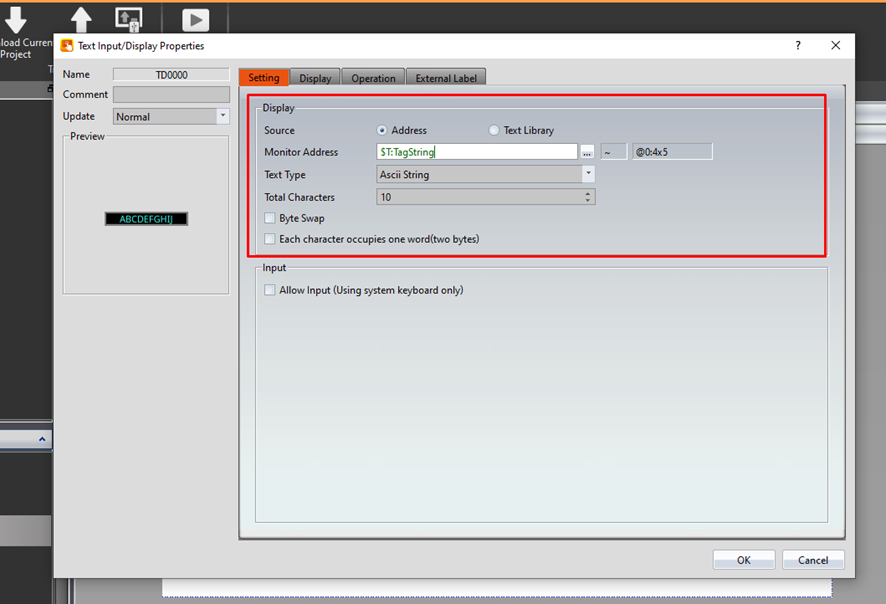Click the play simulation icon

tap(196, 20)
